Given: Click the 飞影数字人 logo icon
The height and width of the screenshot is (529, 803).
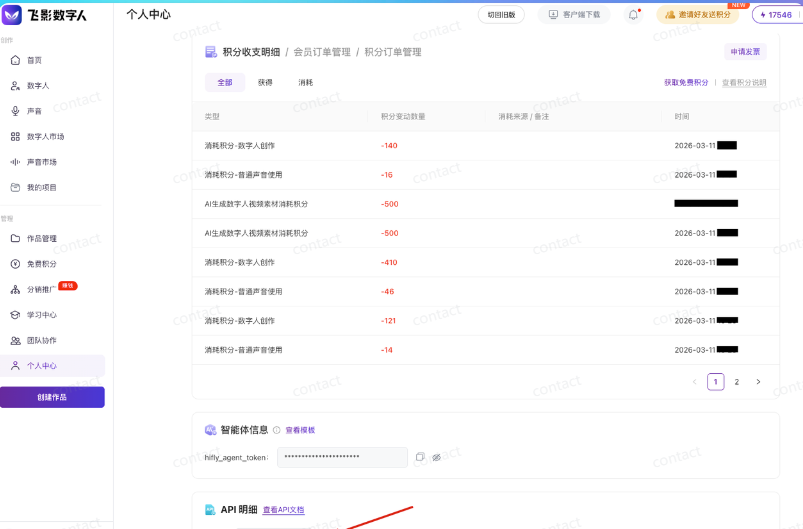Looking at the screenshot, I should coord(12,15).
